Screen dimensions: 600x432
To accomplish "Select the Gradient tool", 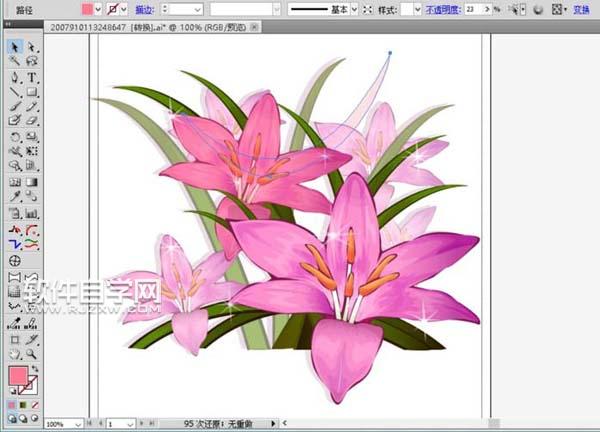I will 31,182.
